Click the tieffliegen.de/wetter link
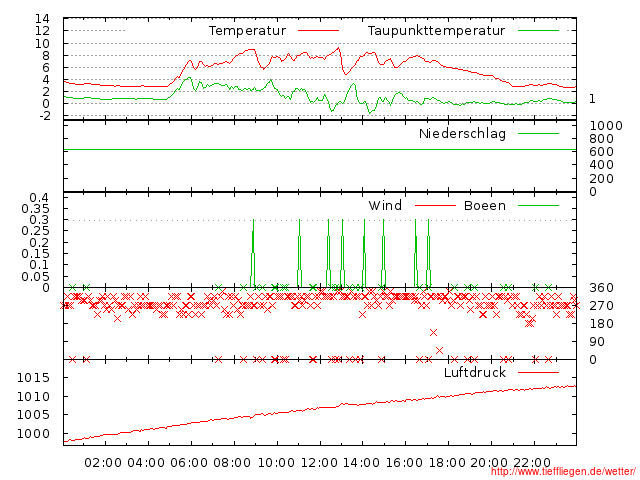Image resolution: width=640 pixels, height=480 pixels. pyautogui.click(x=563, y=471)
